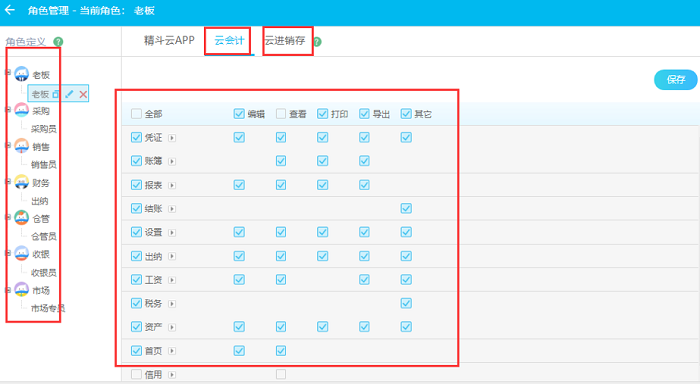Click the pencil edit icon on 老板 role
The width and height of the screenshot is (700, 384).
pos(69,94)
